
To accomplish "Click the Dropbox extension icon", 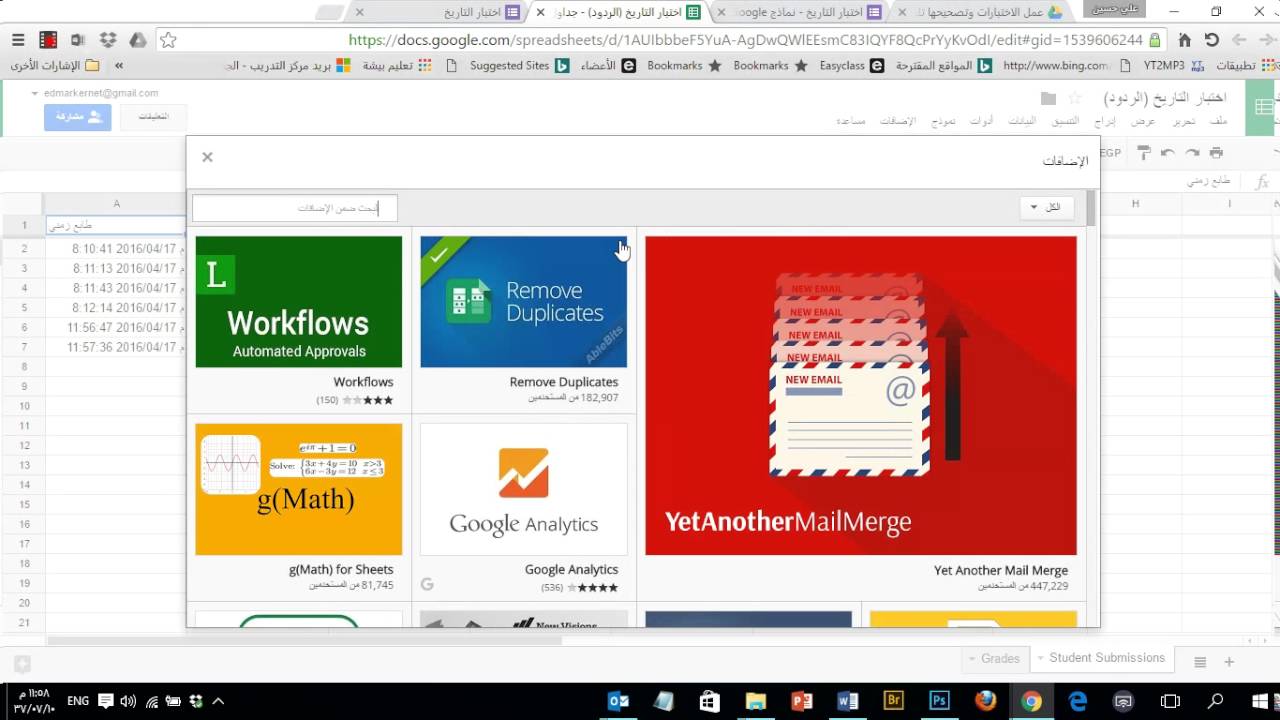I will click(x=108, y=40).
